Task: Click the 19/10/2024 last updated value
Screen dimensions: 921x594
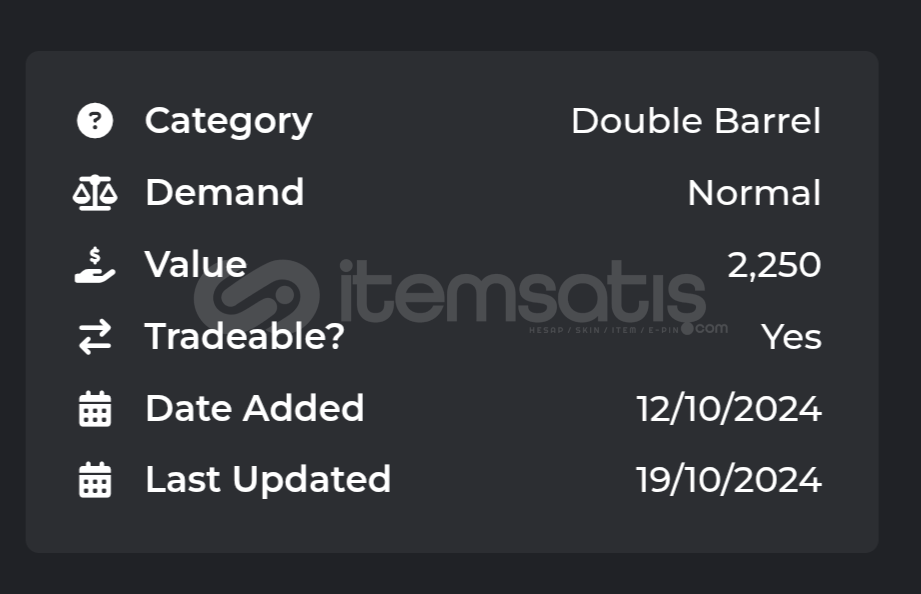Action: [x=728, y=480]
